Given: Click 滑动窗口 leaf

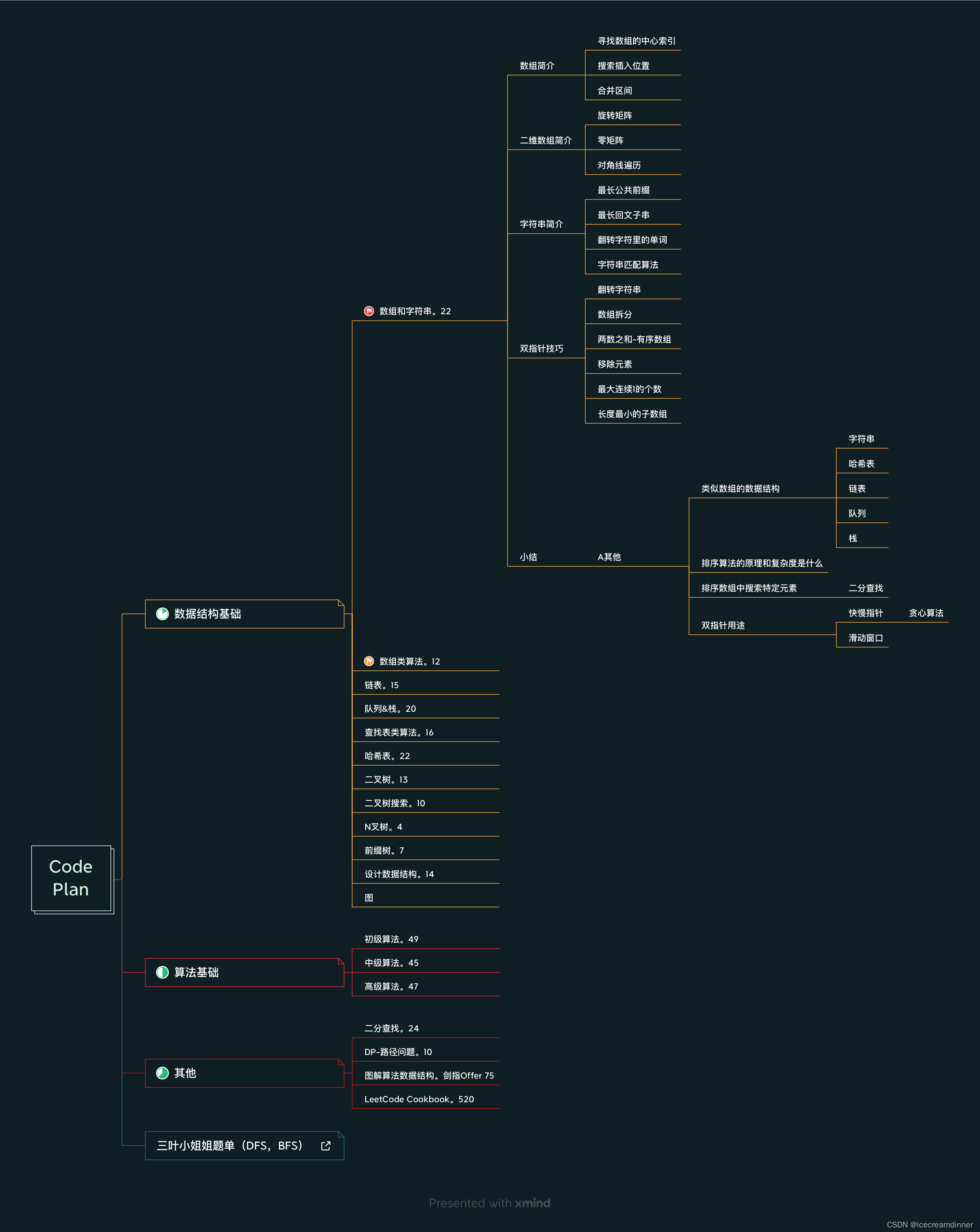Looking at the screenshot, I should (x=866, y=638).
